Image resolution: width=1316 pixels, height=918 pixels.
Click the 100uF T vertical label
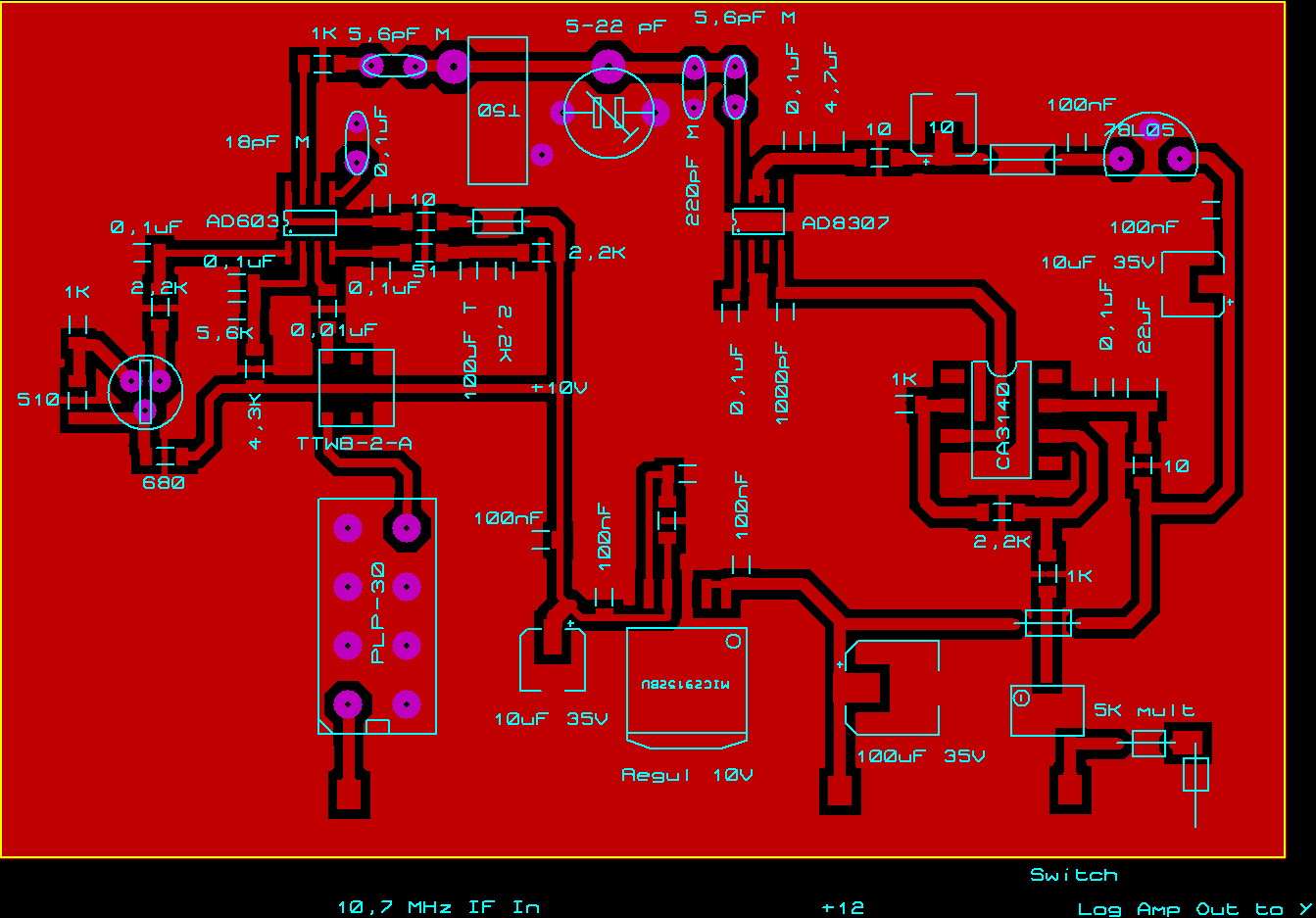[x=470, y=351]
